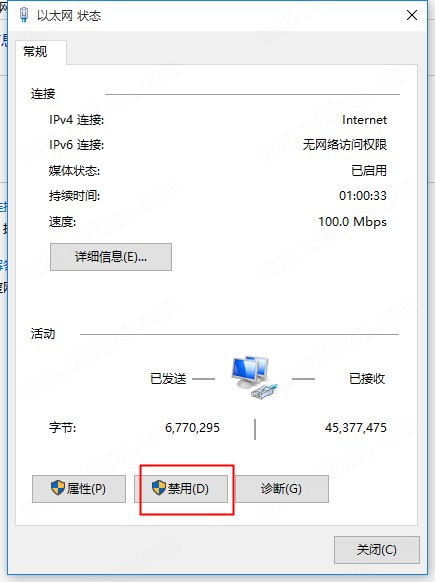Click the shield icon on 属性(P) button
435x582 pixels.
pos(58,488)
